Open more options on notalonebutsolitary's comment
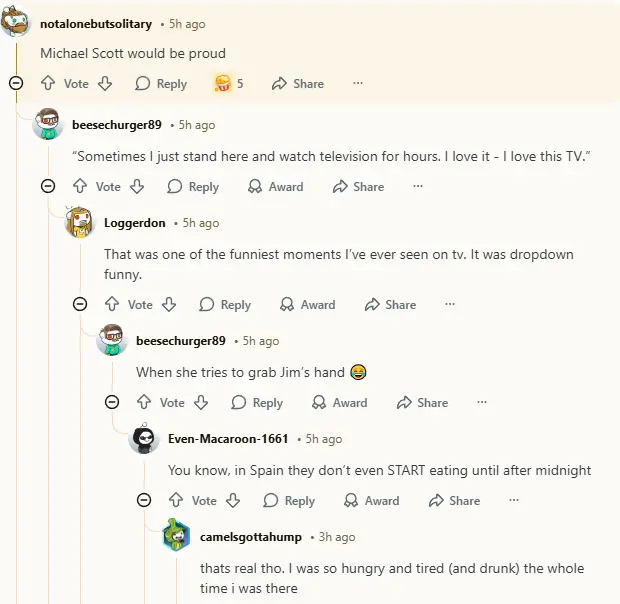The height and width of the screenshot is (604, 620). pyautogui.click(x=357, y=84)
